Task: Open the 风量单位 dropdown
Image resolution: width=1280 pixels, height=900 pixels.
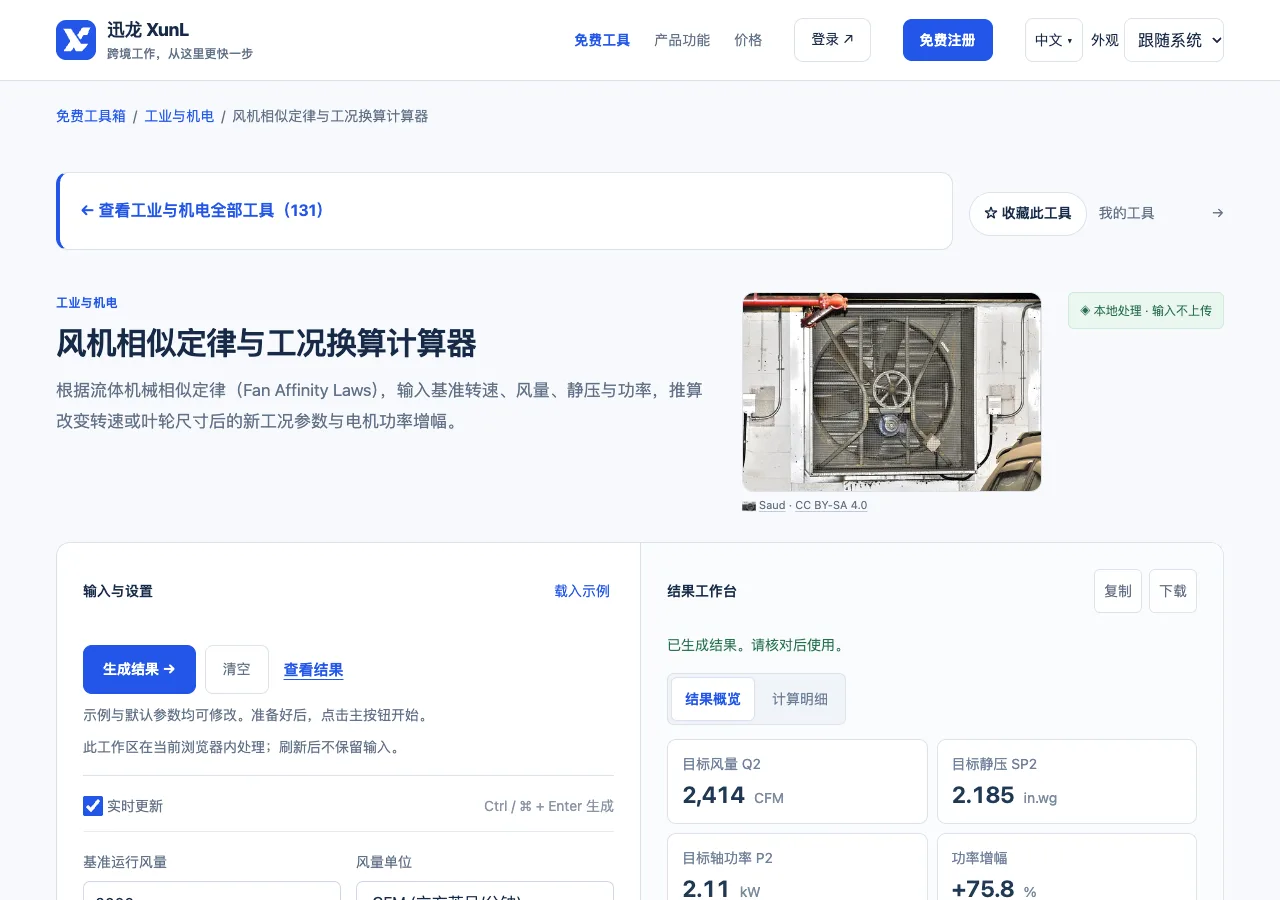Action: (x=485, y=890)
